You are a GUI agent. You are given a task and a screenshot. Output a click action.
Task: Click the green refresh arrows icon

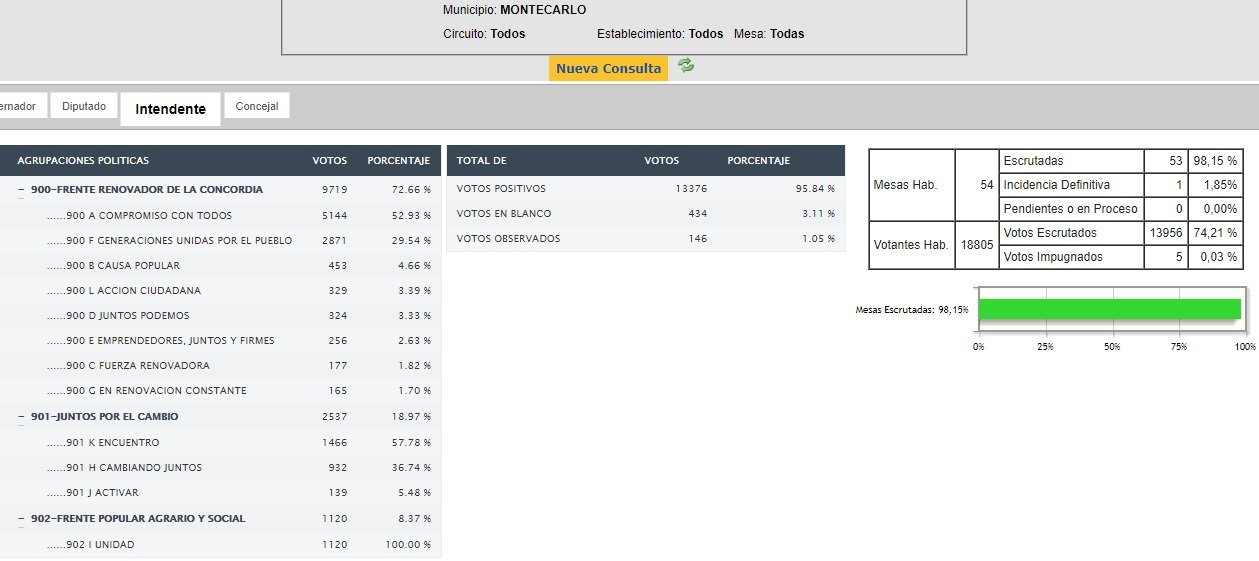click(x=685, y=66)
